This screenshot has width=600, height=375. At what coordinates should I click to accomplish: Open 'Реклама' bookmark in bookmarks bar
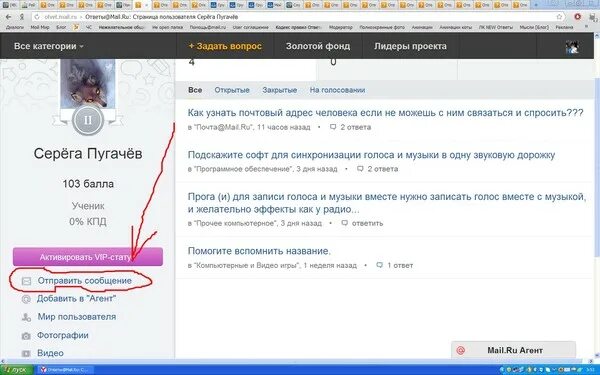(x=565, y=28)
